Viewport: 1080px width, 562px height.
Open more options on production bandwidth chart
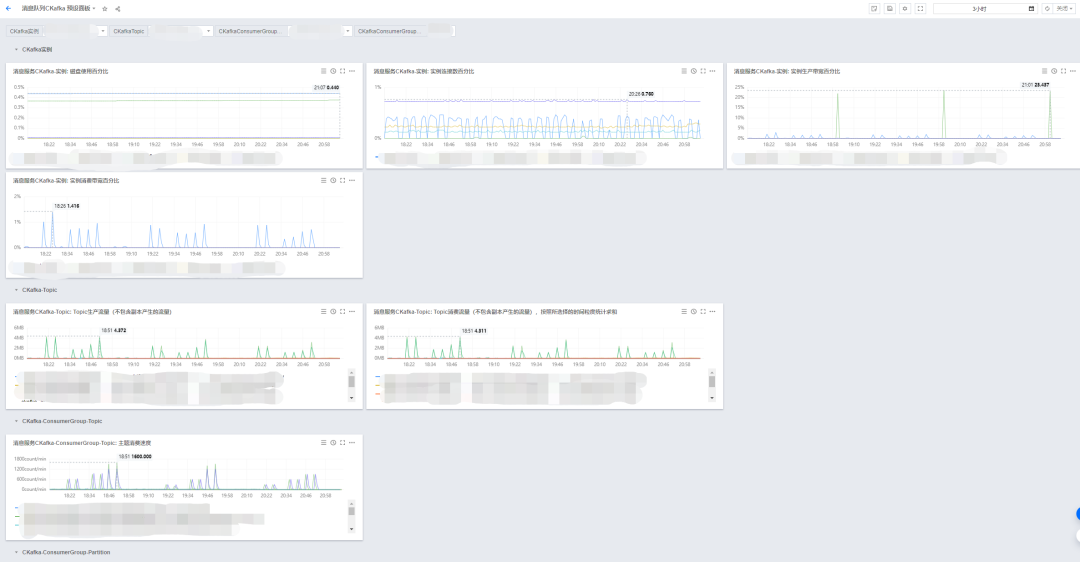(x=1073, y=71)
